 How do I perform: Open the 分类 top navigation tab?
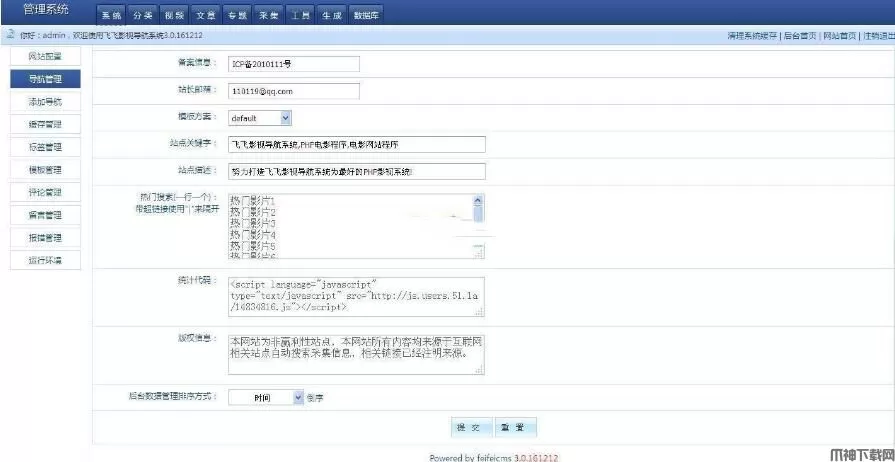[x=143, y=15]
